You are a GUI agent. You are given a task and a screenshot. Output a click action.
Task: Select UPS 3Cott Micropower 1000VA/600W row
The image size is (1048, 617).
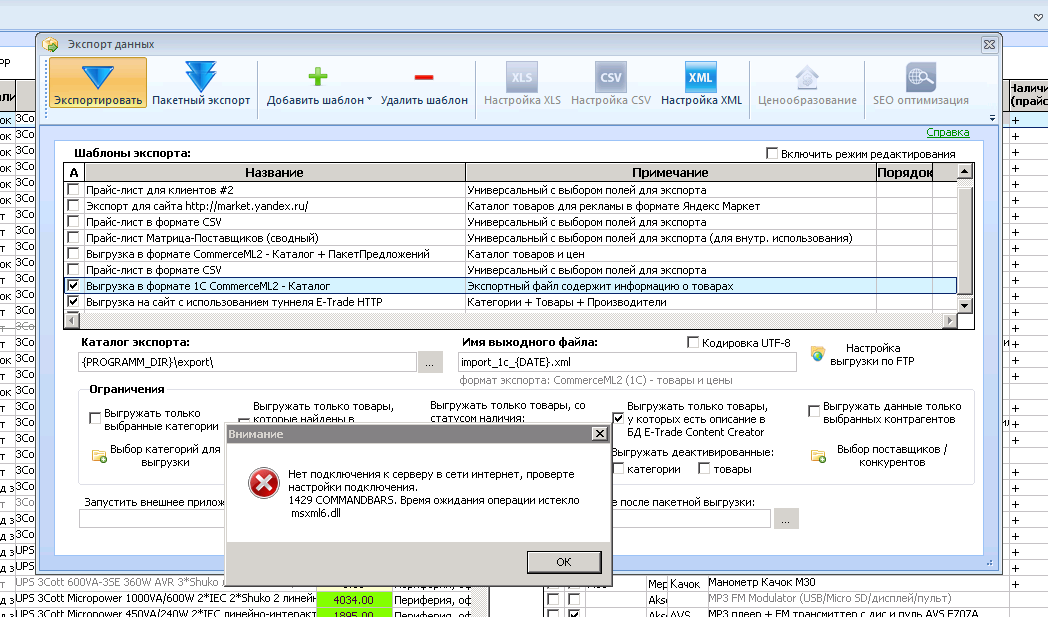(x=164, y=598)
